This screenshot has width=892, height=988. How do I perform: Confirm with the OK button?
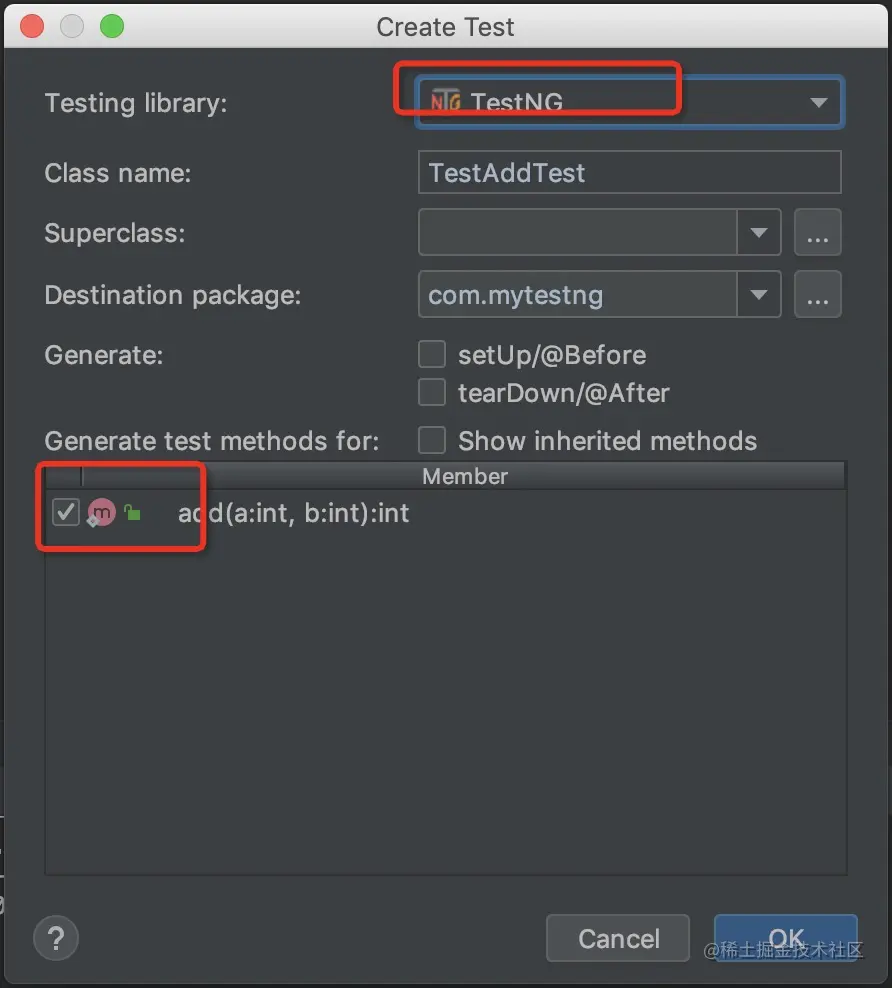[786, 938]
